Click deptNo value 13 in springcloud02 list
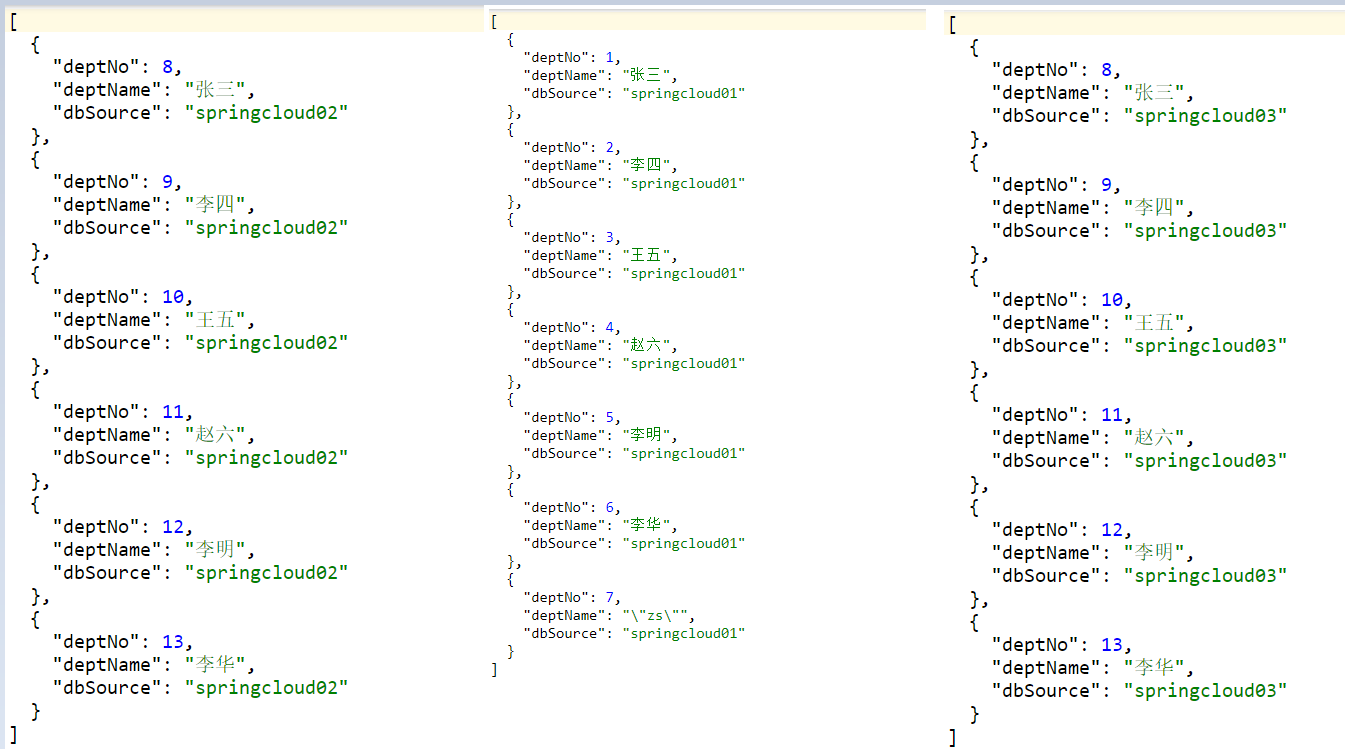 (x=173, y=642)
